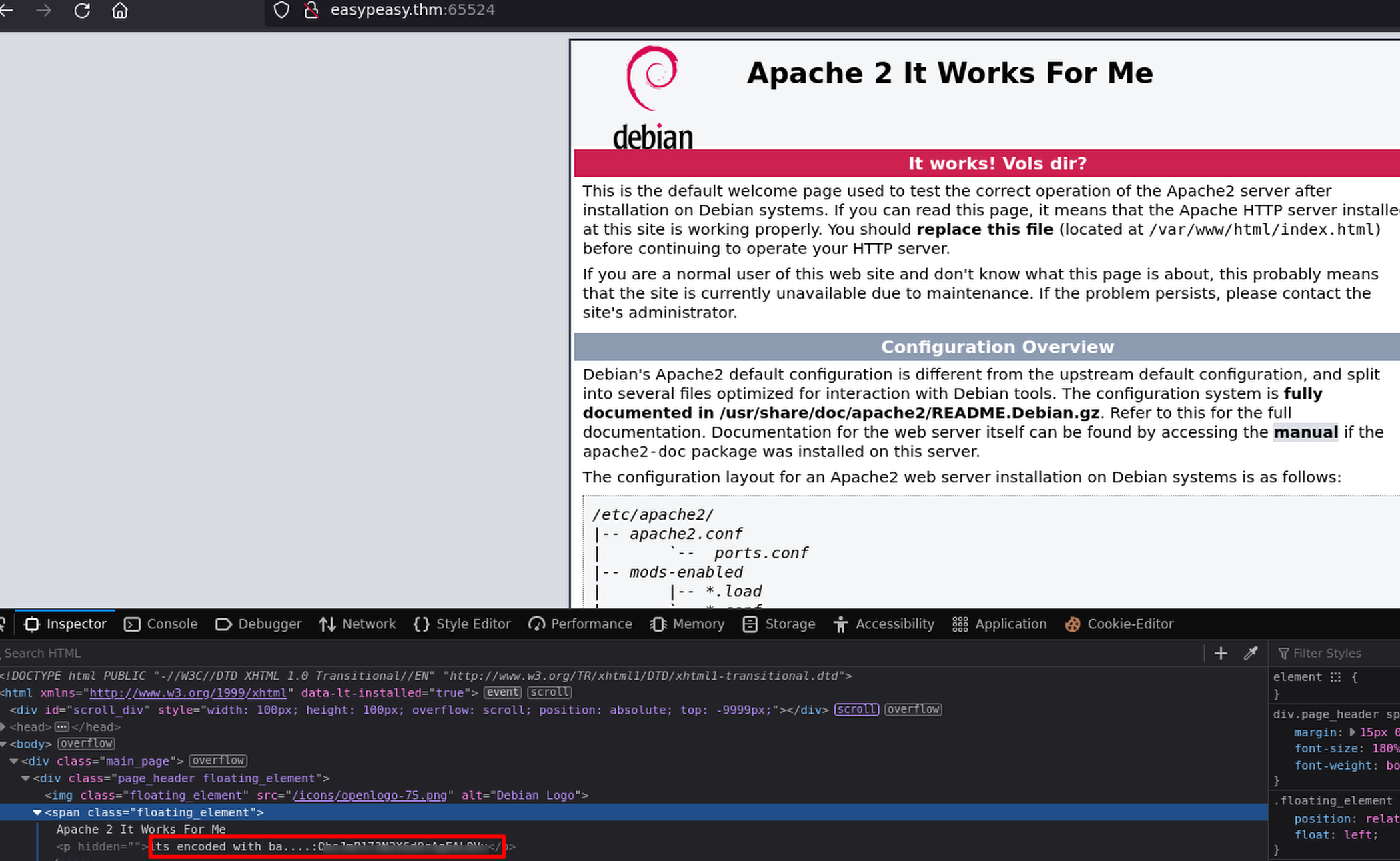Expand the margin shorthand value in rules

click(x=1352, y=732)
